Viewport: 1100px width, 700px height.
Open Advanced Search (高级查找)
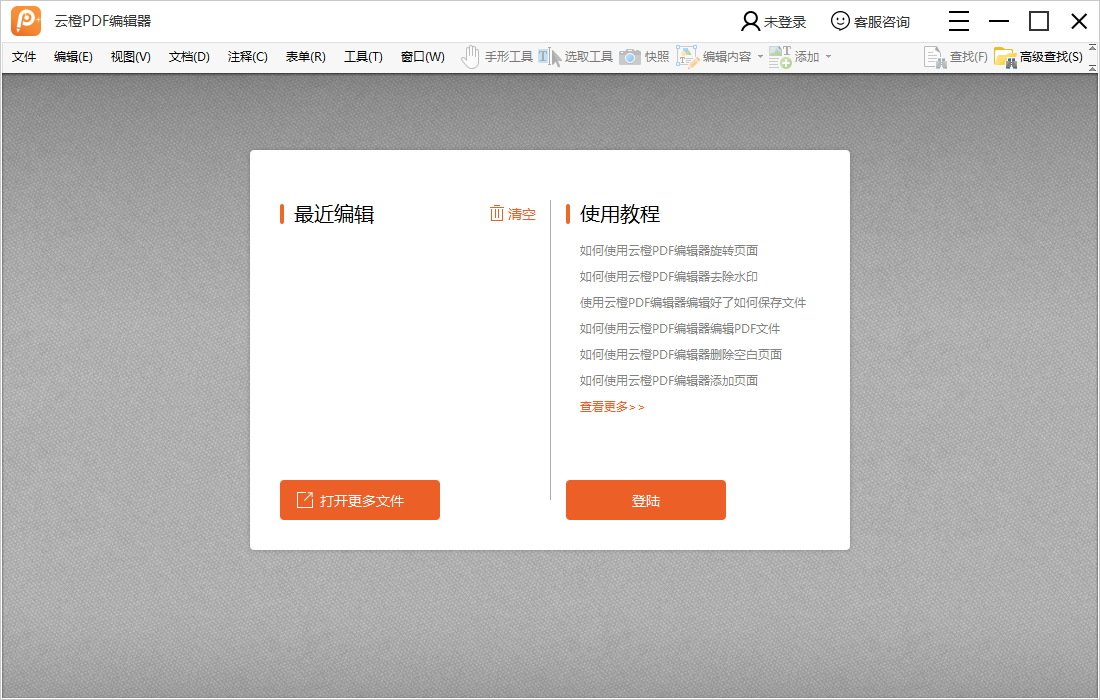(x=1039, y=57)
